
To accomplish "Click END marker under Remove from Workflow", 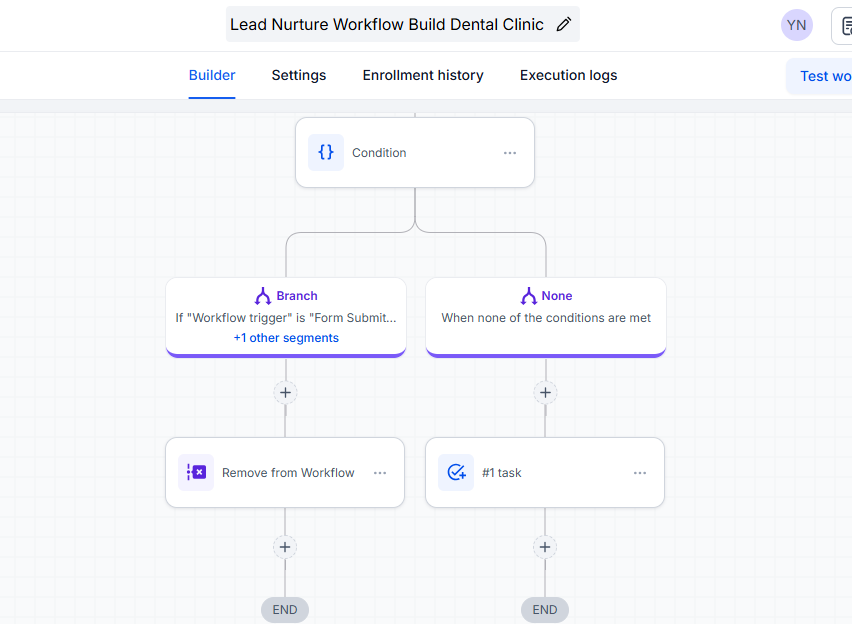I will tap(285, 610).
